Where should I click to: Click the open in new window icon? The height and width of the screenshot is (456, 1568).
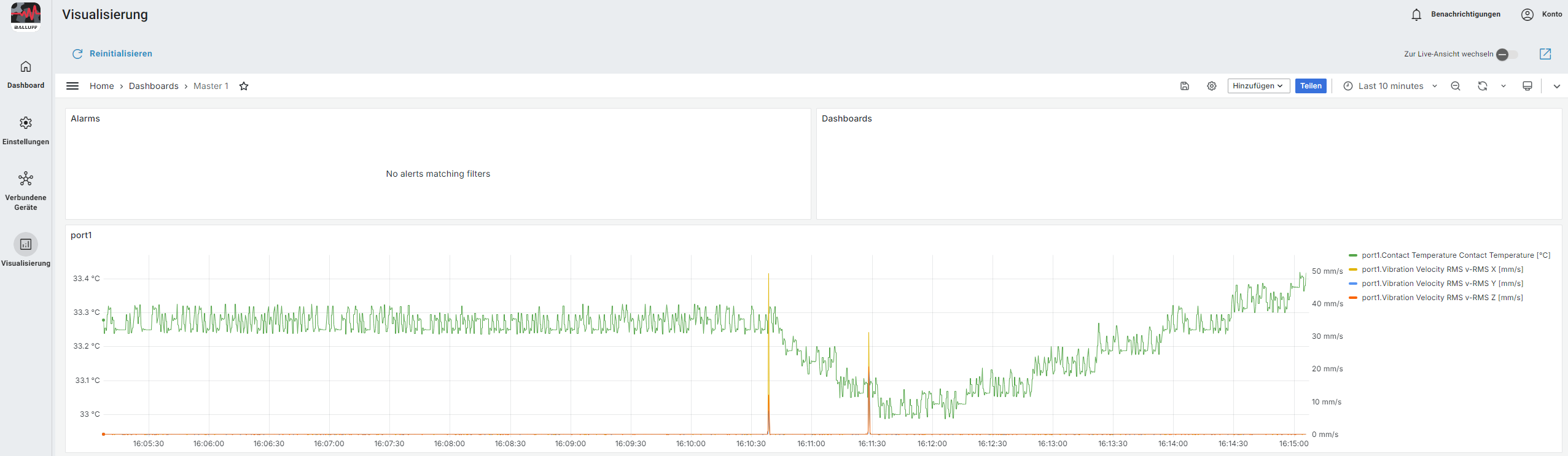(1545, 54)
